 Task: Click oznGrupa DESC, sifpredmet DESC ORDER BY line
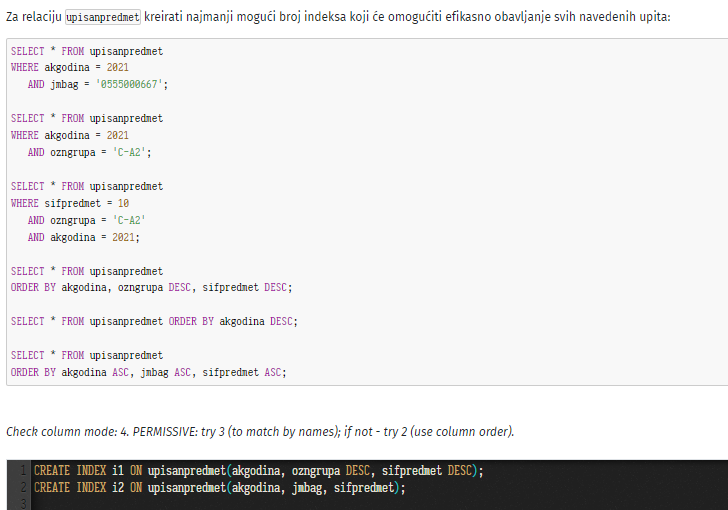(x=151, y=288)
